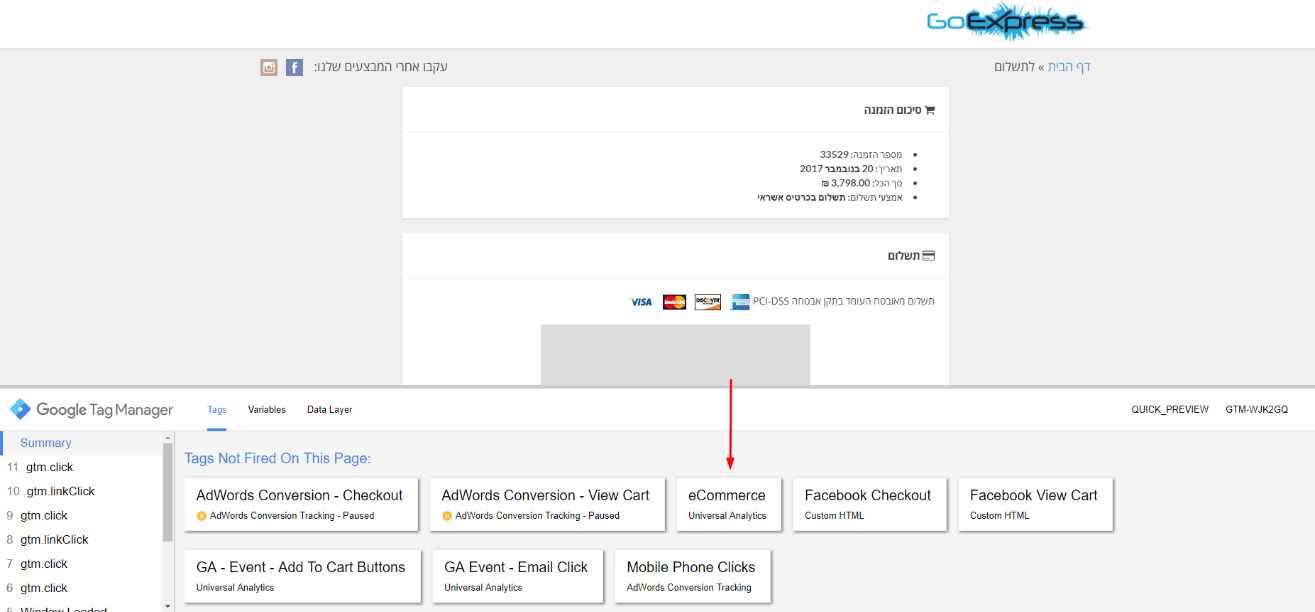1315x612 pixels.
Task: Select event 10 gtm.linkClick
Action: click(81, 491)
